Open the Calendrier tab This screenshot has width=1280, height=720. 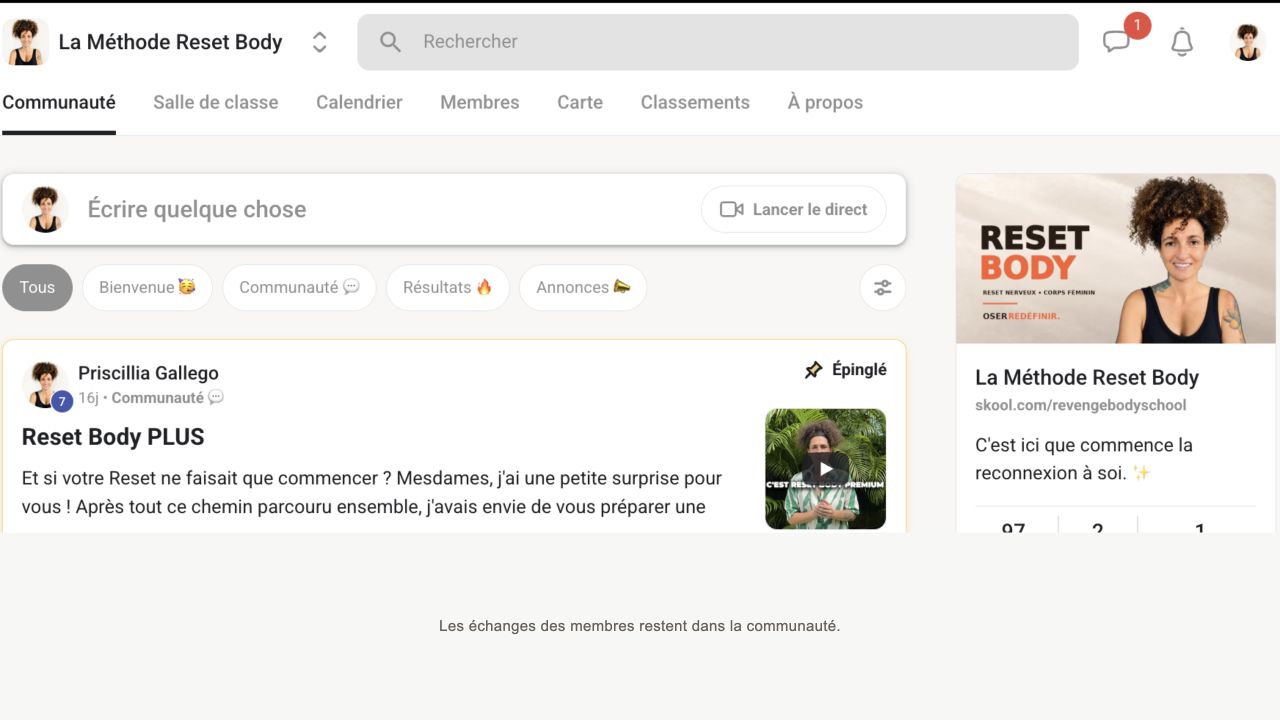(x=359, y=102)
